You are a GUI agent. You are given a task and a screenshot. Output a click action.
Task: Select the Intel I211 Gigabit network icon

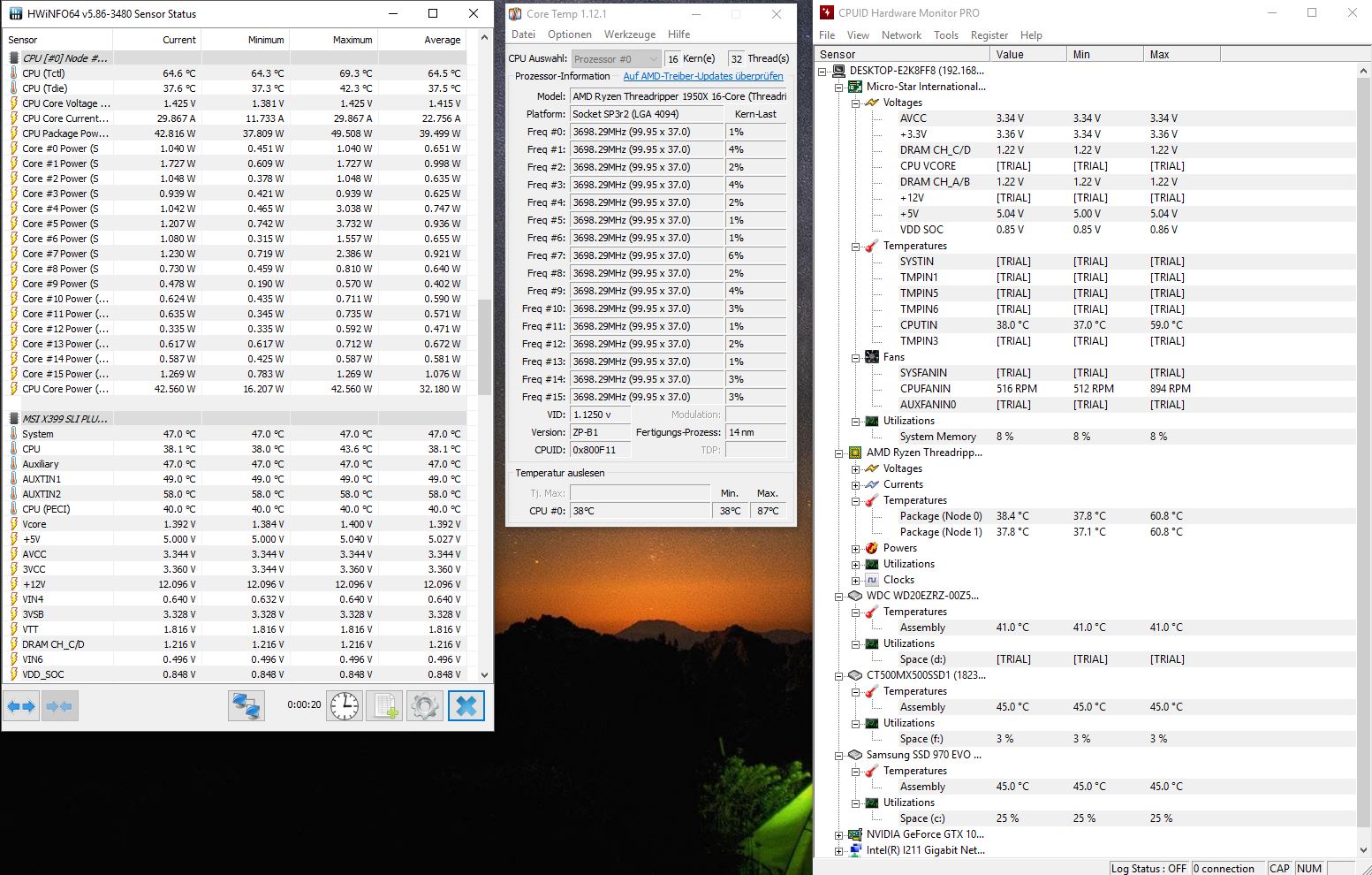[855, 850]
